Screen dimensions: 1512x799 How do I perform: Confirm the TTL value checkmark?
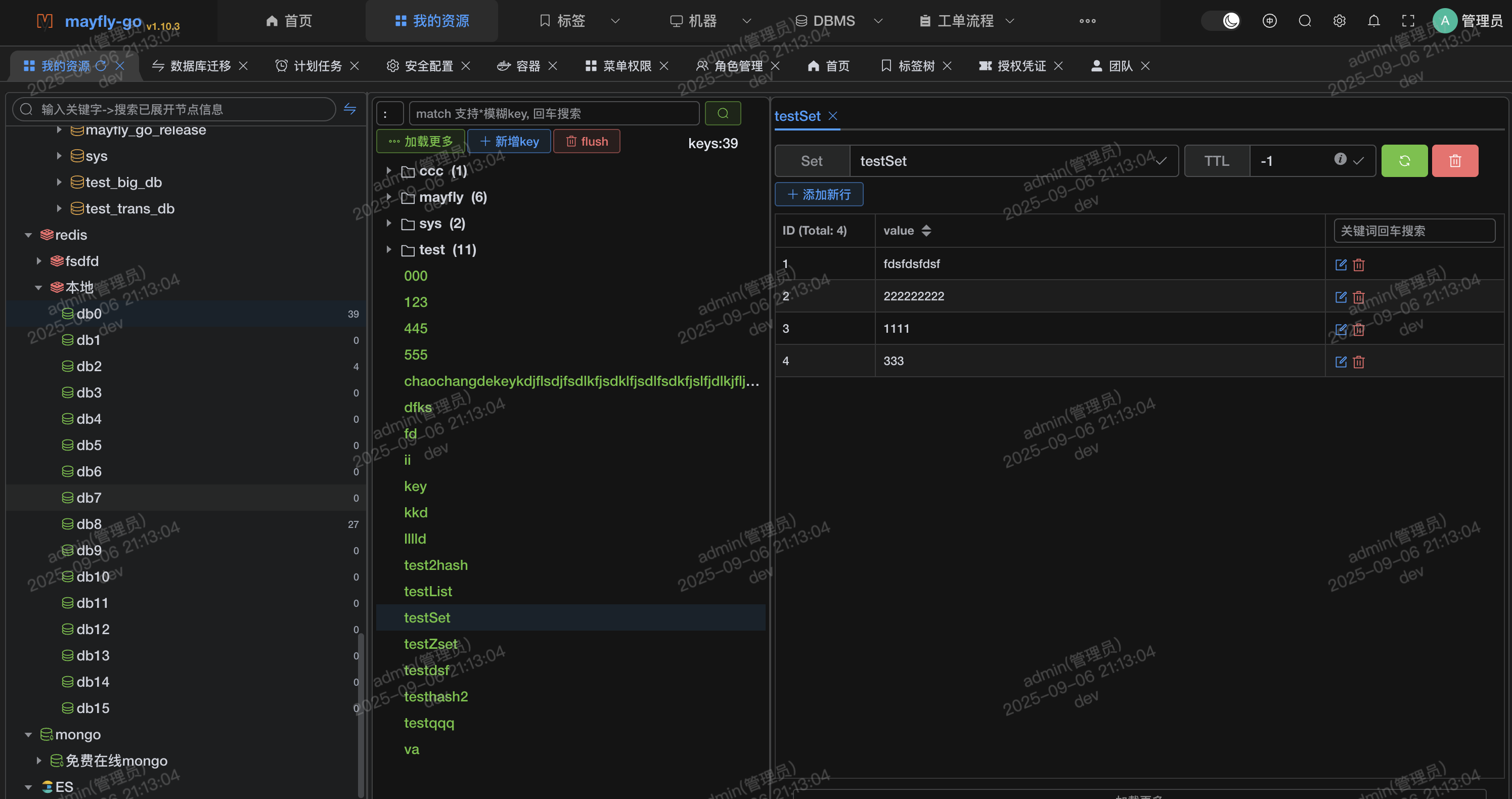(1358, 161)
